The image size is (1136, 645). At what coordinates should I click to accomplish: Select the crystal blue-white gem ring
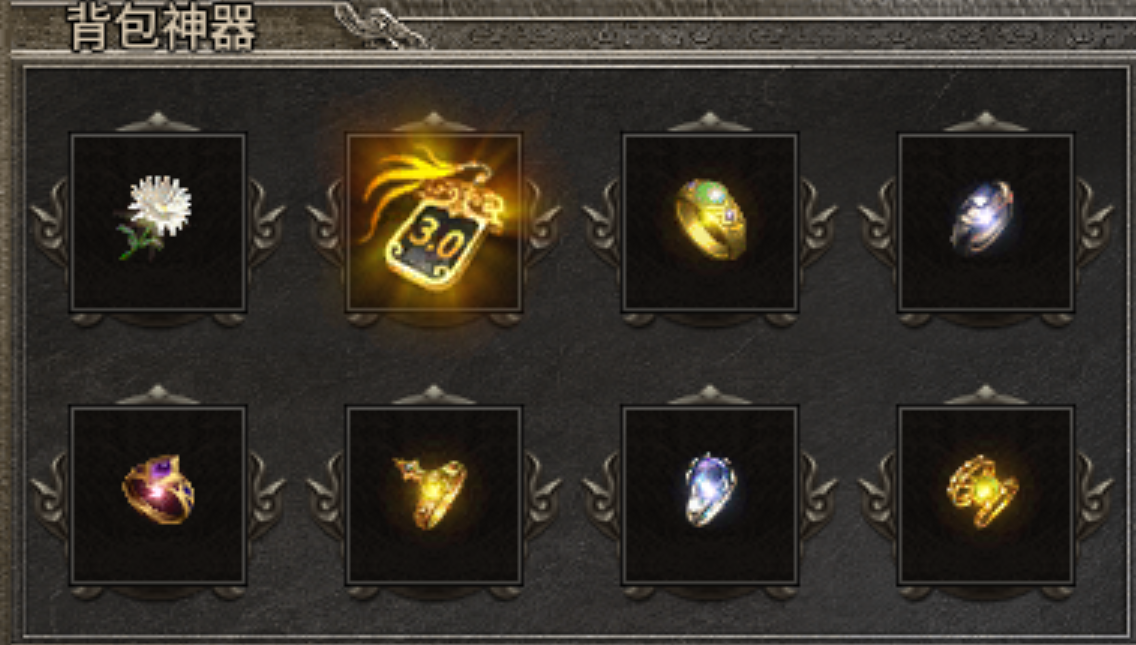click(710, 489)
